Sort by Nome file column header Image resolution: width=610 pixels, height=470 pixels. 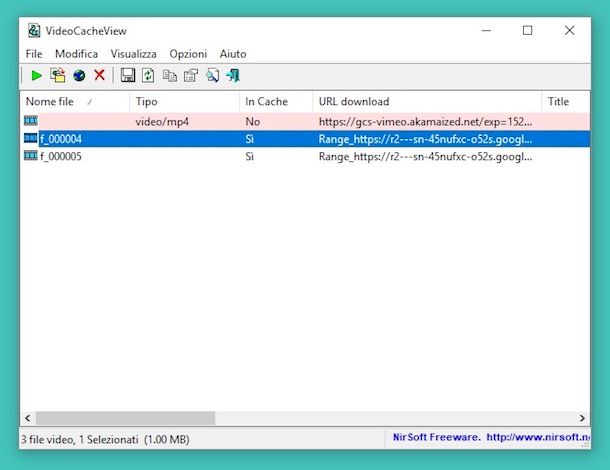[75, 102]
